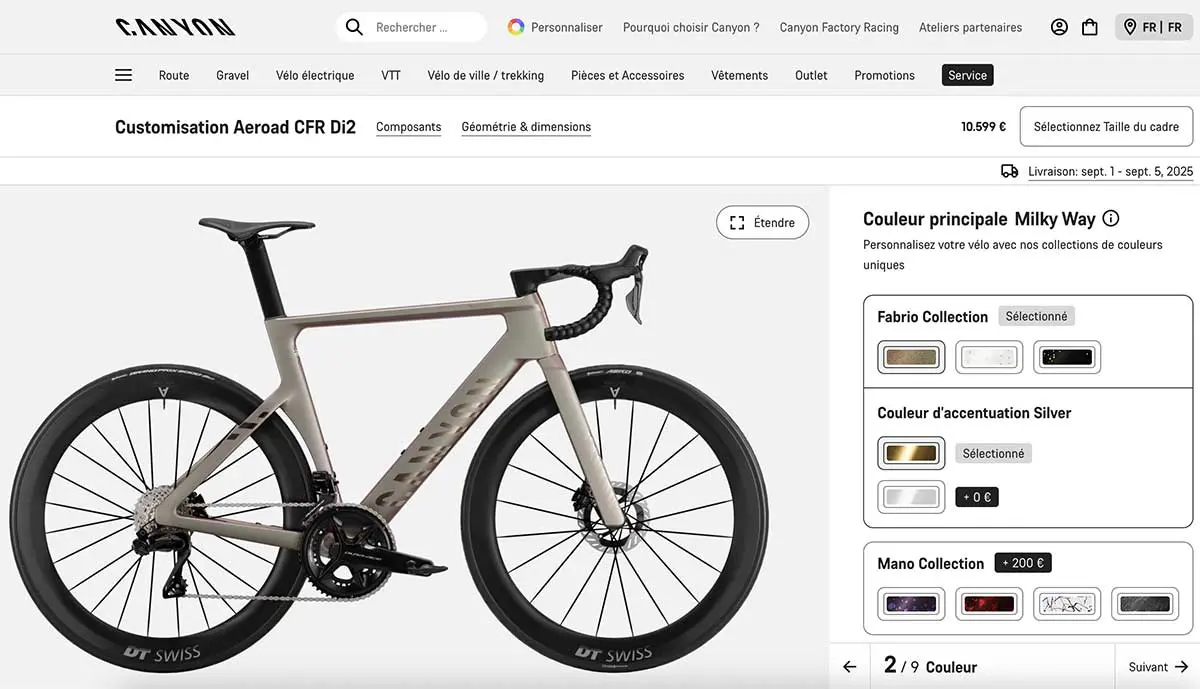Click the previous step arrow

[850, 667]
